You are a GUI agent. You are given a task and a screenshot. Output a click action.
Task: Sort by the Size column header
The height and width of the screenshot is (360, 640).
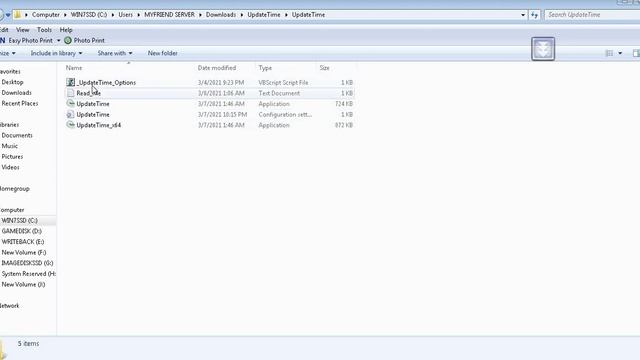[324, 68]
